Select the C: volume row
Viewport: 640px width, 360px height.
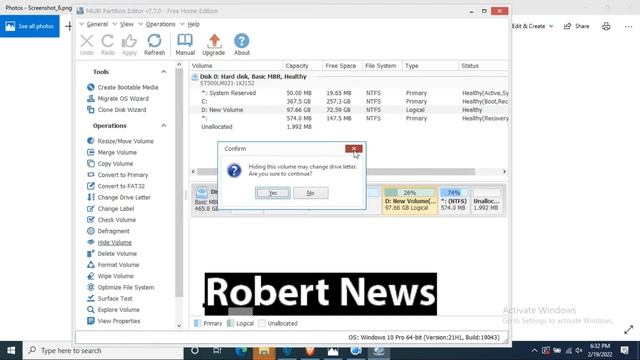click(350, 102)
